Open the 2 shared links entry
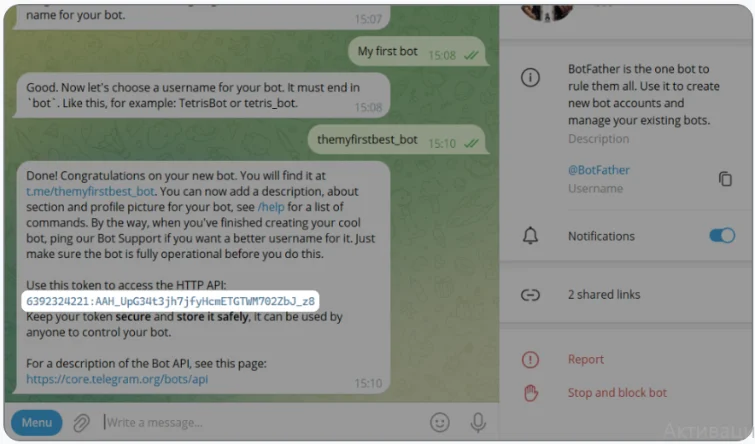The width and height of the screenshot is (755, 444). click(x=626, y=295)
